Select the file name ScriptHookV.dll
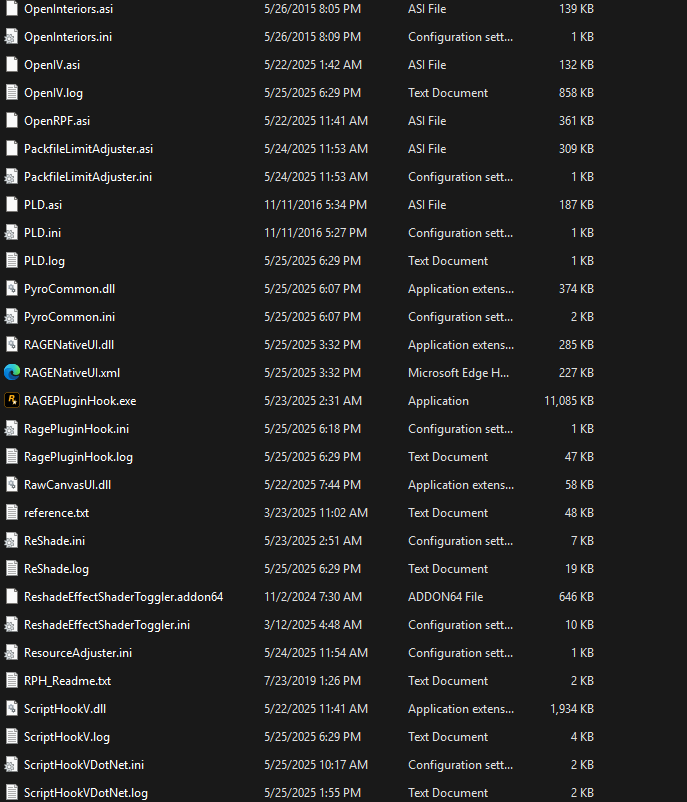The width and height of the screenshot is (687, 802). (65, 709)
